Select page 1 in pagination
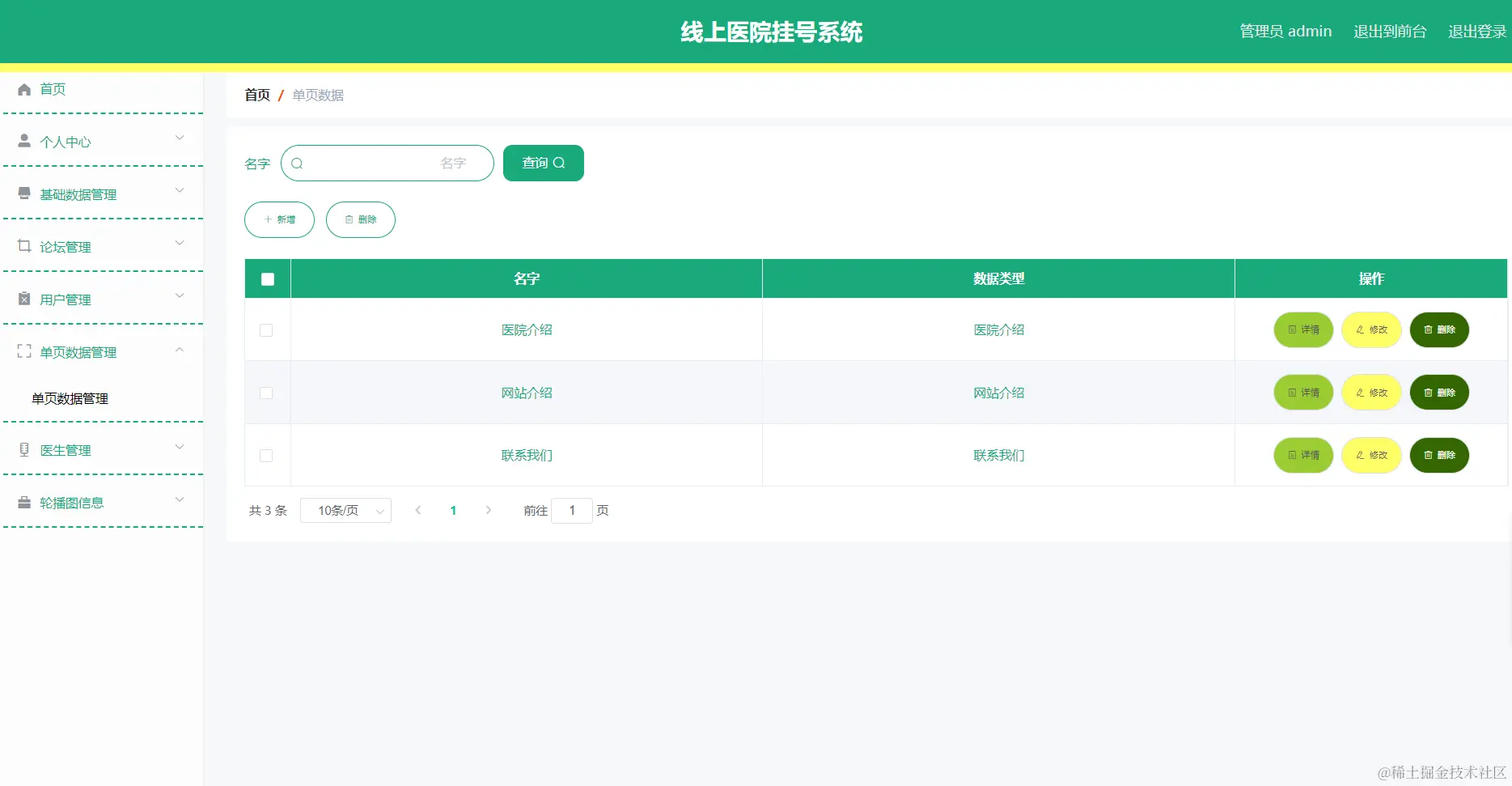Viewport: 1512px width, 786px height. (453, 510)
